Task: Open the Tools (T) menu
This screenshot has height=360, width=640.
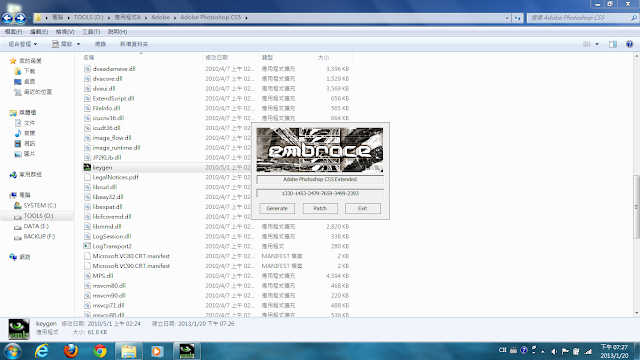Action: click(91, 32)
